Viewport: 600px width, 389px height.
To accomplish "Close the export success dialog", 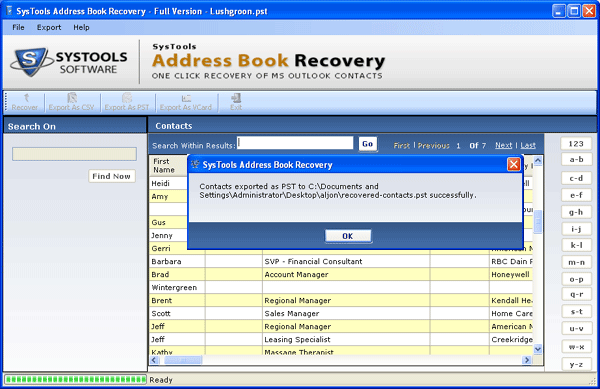I will coord(513,164).
